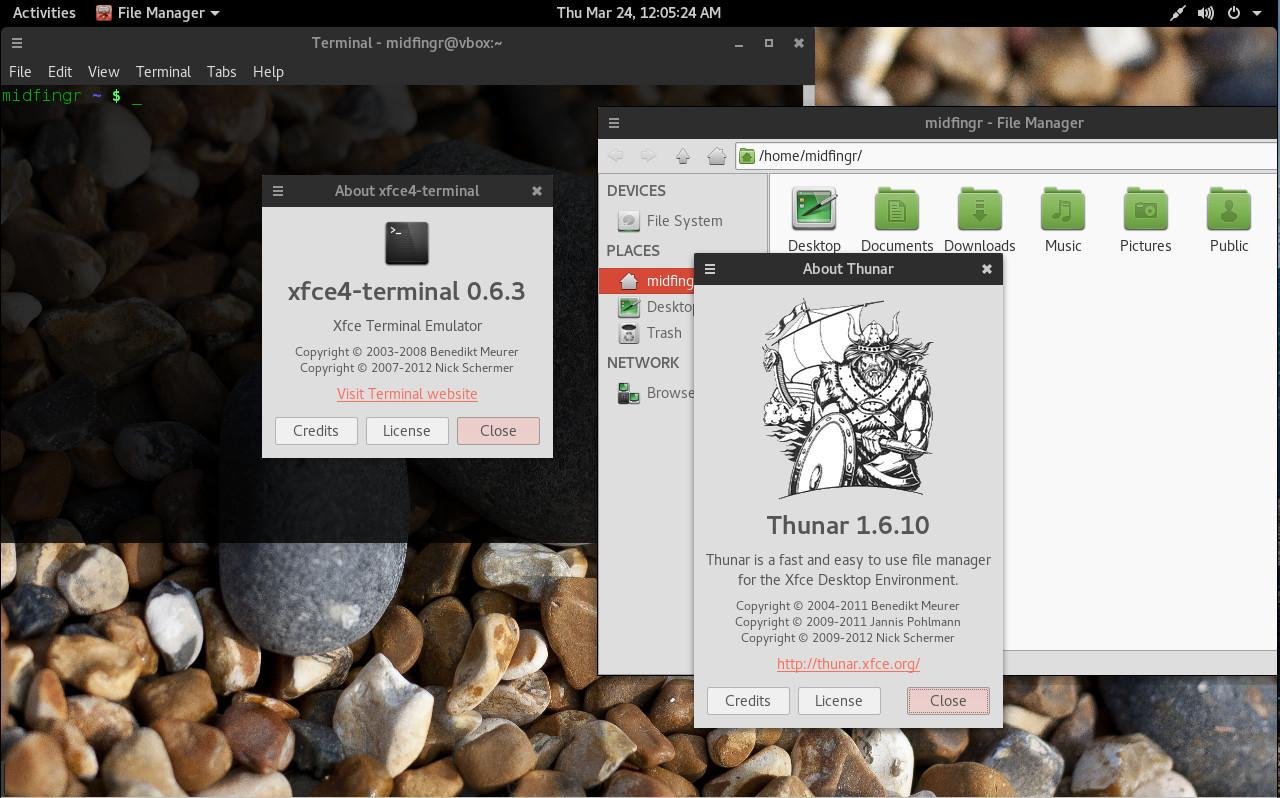Screen dimensions: 1280x798
Task: Show License in About xfce4-terminal
Action: click(407, 431)
